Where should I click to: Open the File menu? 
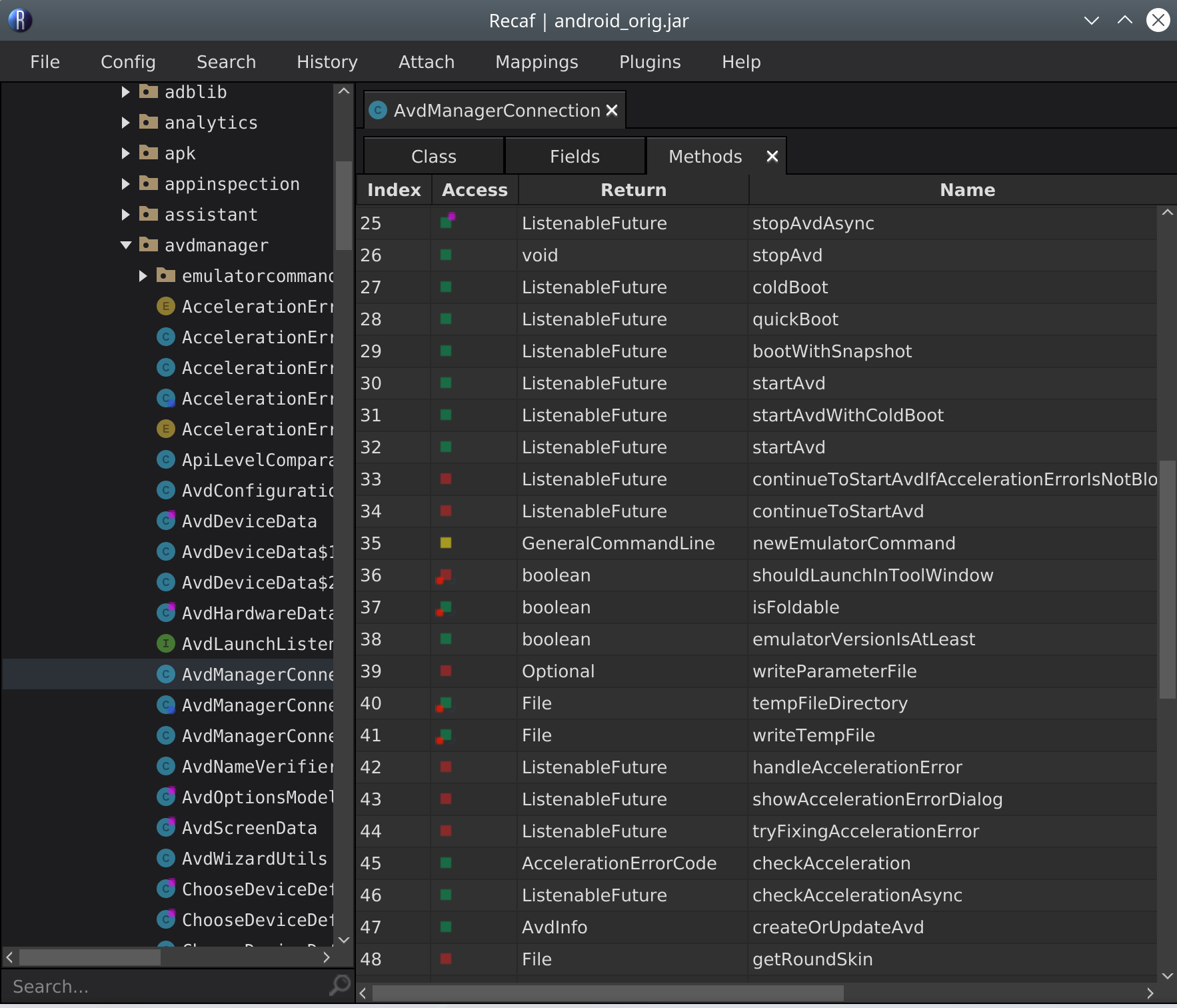(x=45, y=61)
